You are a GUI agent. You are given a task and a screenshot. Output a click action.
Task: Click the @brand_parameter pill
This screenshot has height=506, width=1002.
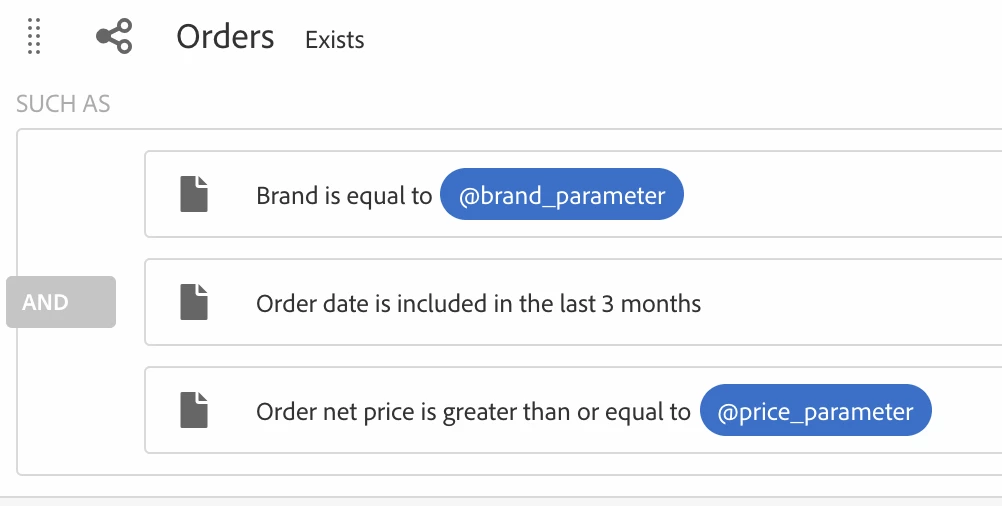point(561,195)
